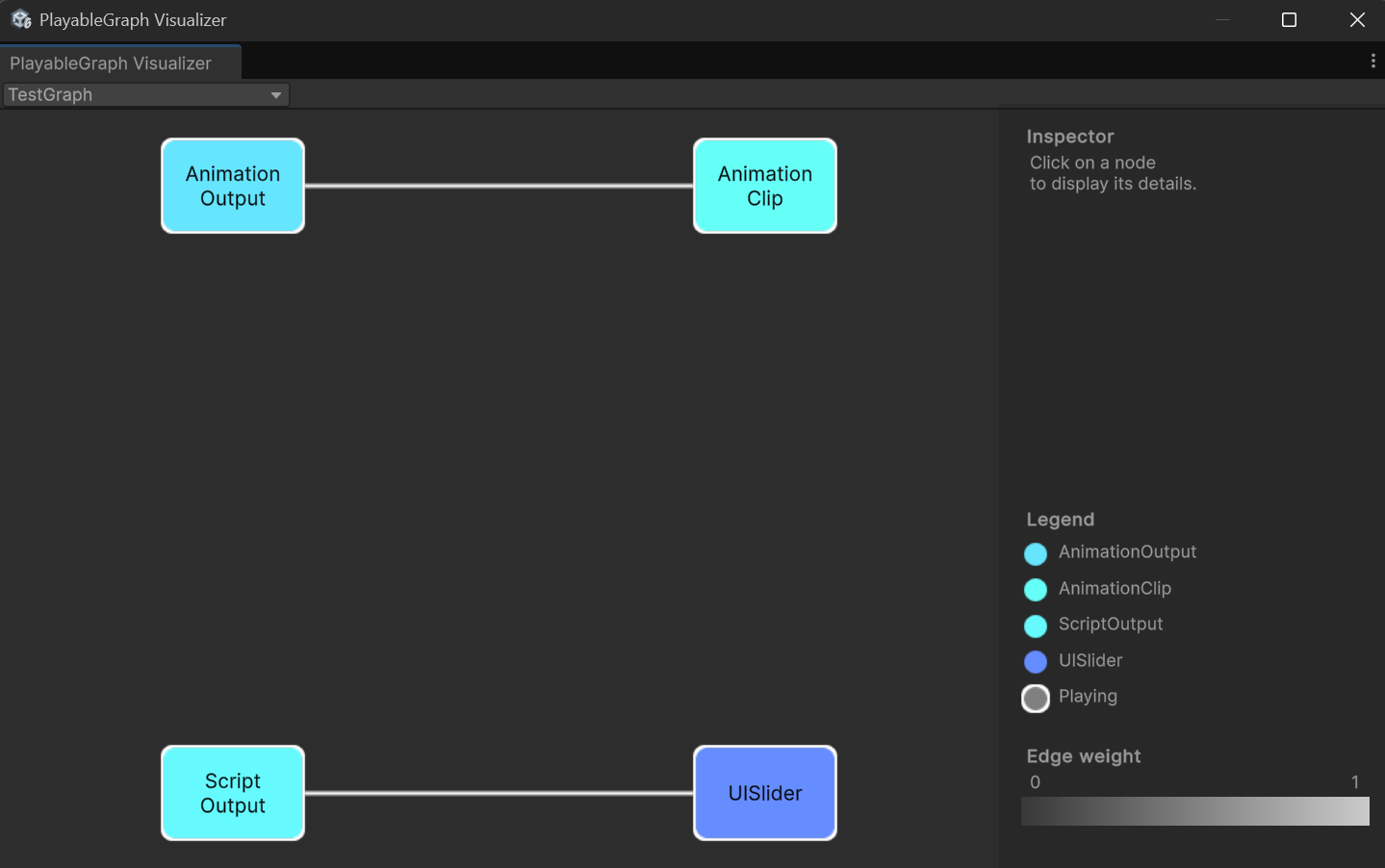Switch to the PlayableGraph Visualizer tab

(x=111, y=64)
